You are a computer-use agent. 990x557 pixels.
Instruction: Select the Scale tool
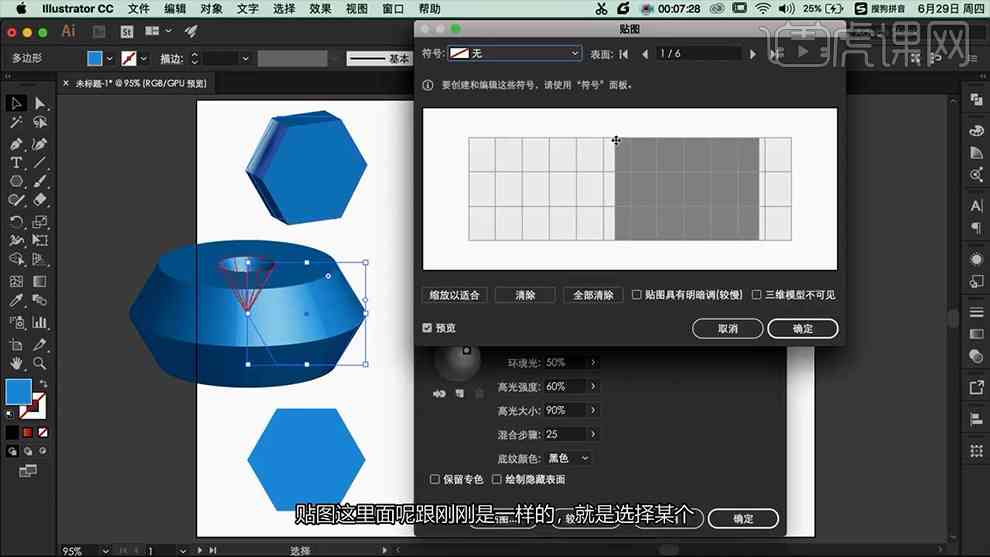[40, 222]
